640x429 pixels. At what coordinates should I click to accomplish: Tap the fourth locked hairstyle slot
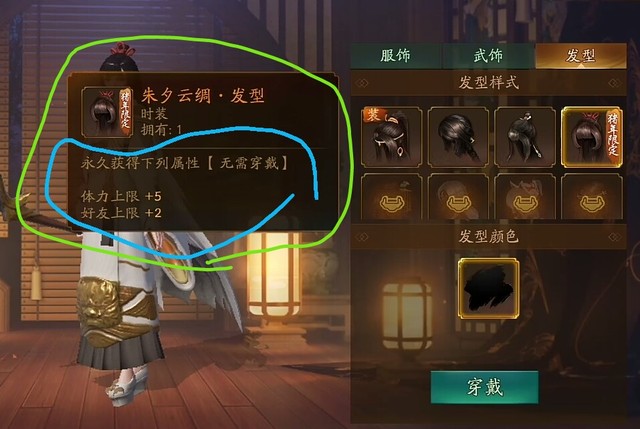point(592,197)
